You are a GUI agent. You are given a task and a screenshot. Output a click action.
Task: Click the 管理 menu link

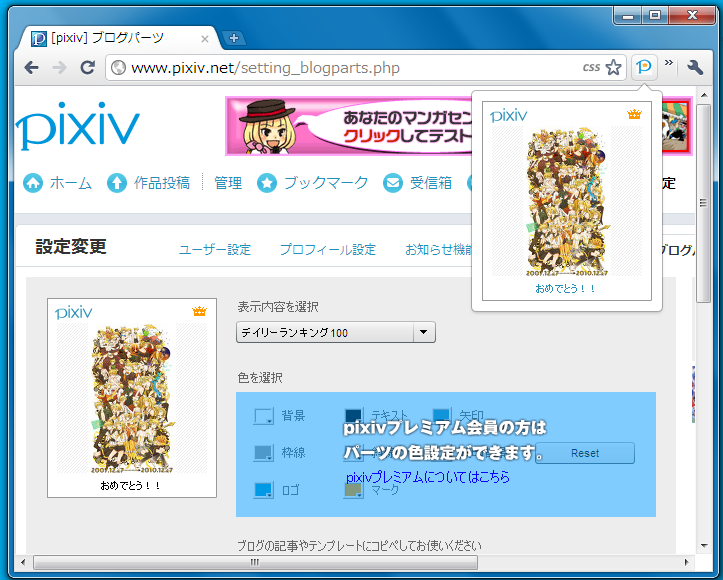coord(227,183)
